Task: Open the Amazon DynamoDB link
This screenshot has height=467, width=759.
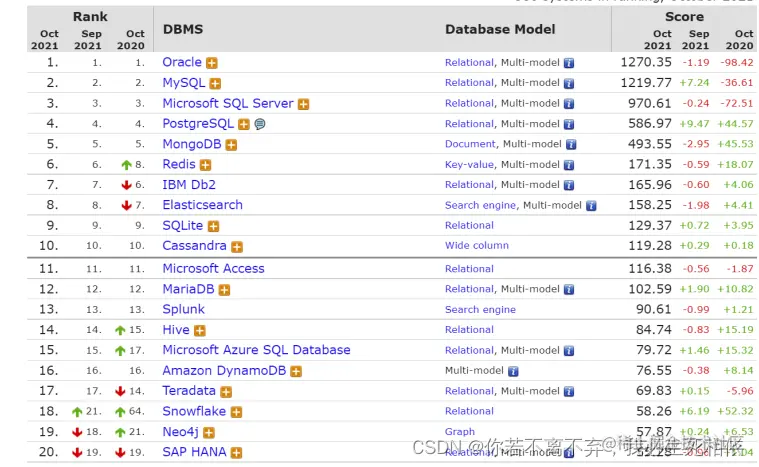Action: coord(224,371)
